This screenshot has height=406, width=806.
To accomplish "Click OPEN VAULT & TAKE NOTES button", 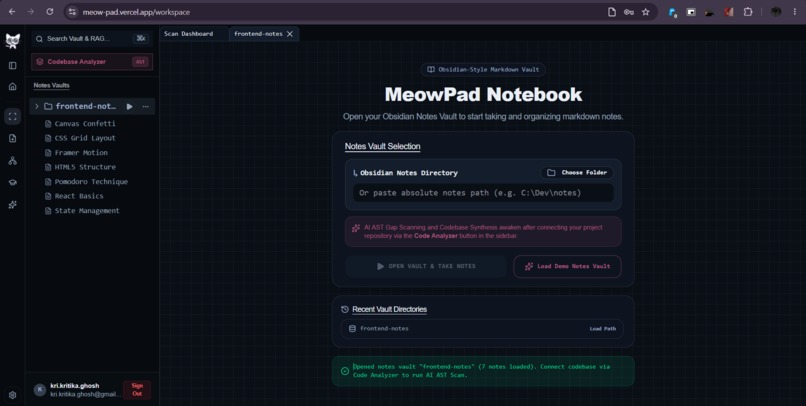I will (x=426, y=266).
